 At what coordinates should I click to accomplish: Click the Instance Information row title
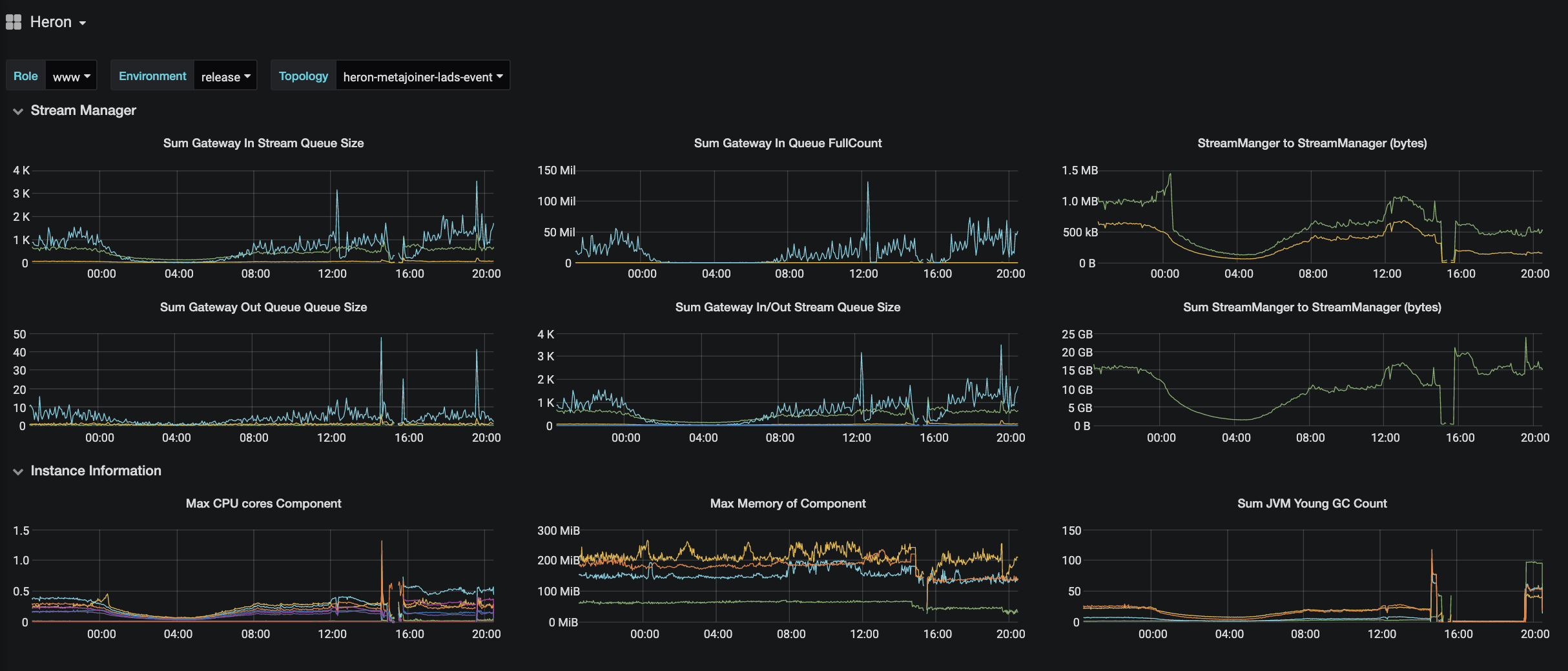pos(96,471)
